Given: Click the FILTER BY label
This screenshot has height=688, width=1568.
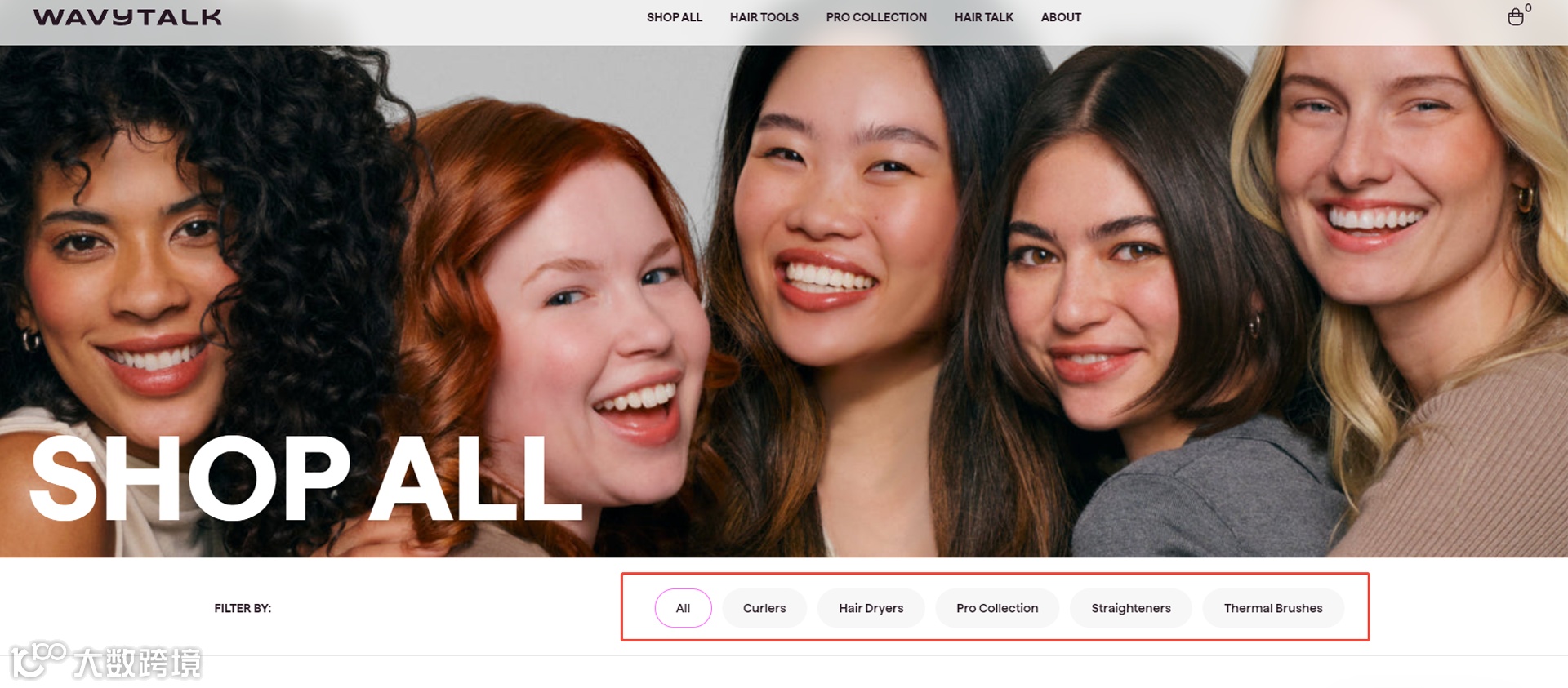Looking at the screenshot, I should point(243,608).
